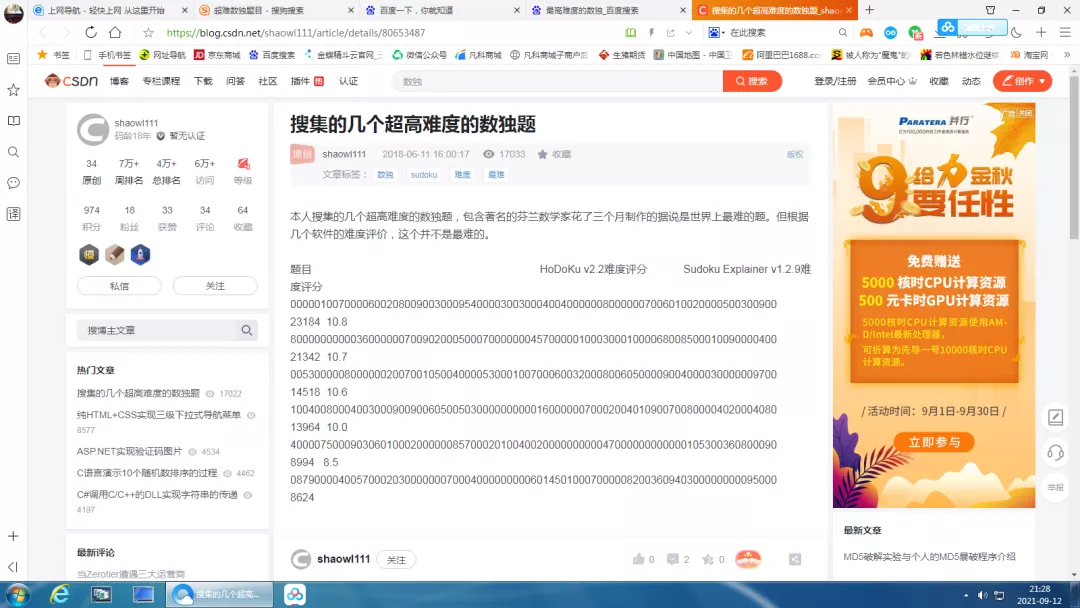Add a new browser tab
The height and width of the screenshot is (608, 1080).
coord(869,10)
